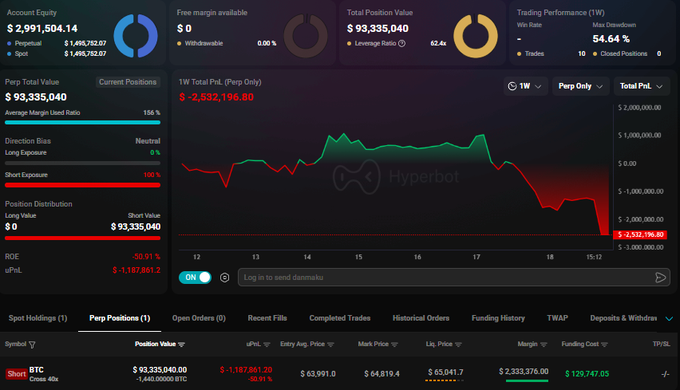This screenshot has height=390, width=680.
Task: Click the Short Exposure red bar
Action: coord(82,185)
